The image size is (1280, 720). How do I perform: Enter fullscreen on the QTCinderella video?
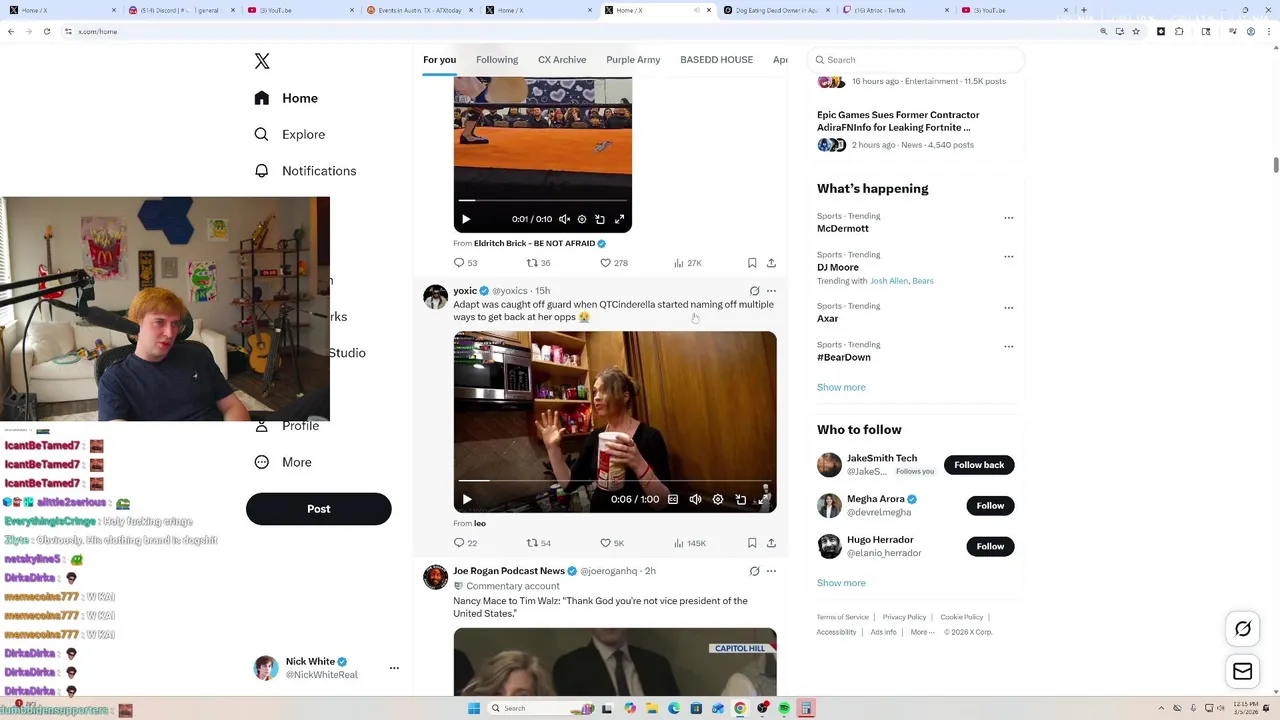coord(763,499)
